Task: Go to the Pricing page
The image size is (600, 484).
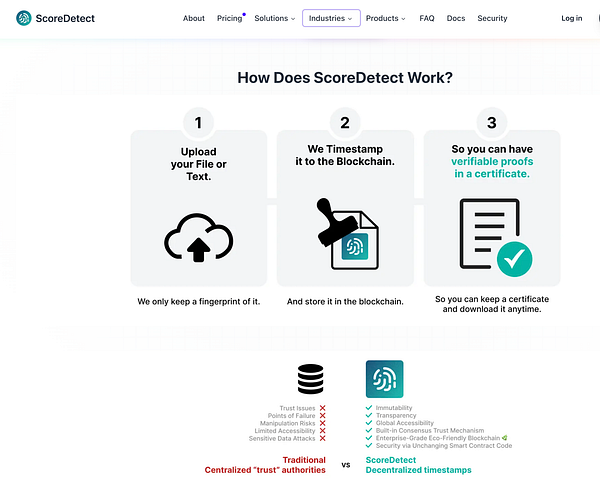Action: [230, 18]
